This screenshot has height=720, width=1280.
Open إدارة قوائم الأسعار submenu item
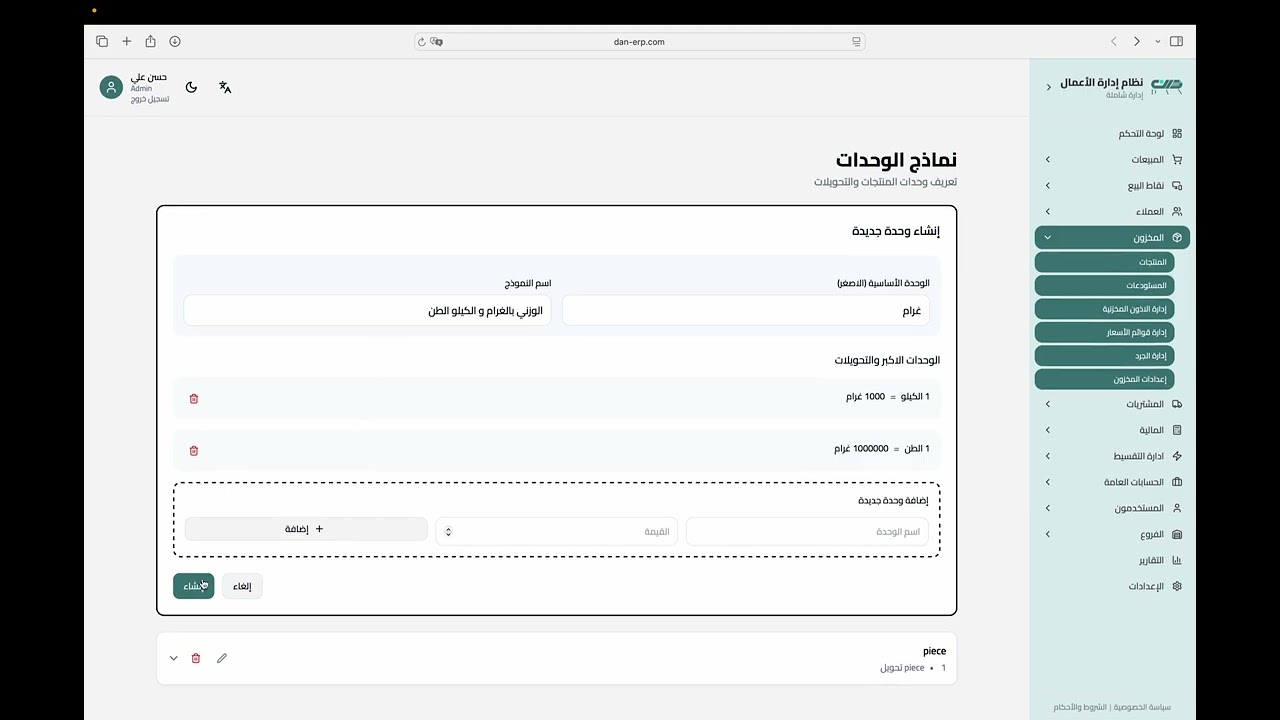pyautogui.click(x=1104, y=332)
